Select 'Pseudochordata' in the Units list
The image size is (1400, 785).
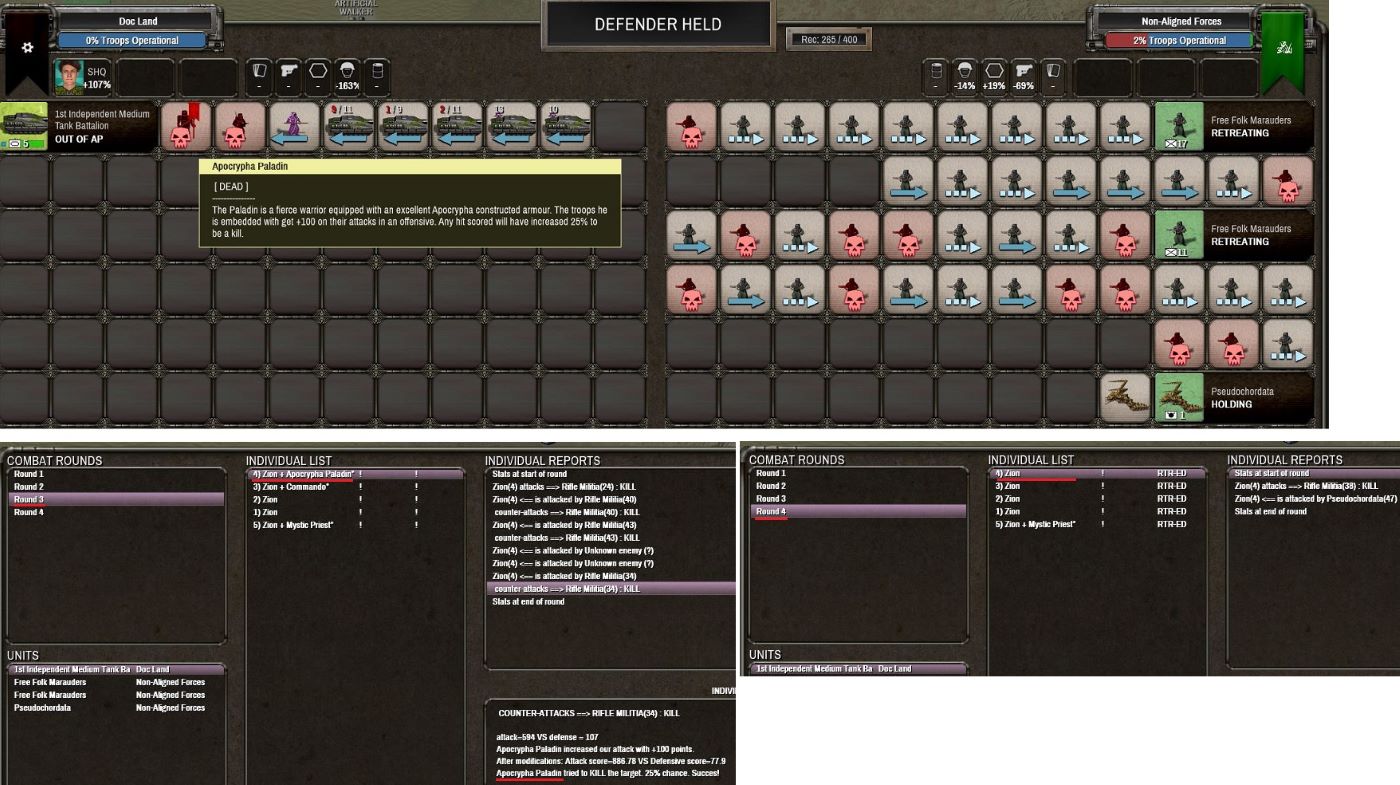(x=116, y=708)
